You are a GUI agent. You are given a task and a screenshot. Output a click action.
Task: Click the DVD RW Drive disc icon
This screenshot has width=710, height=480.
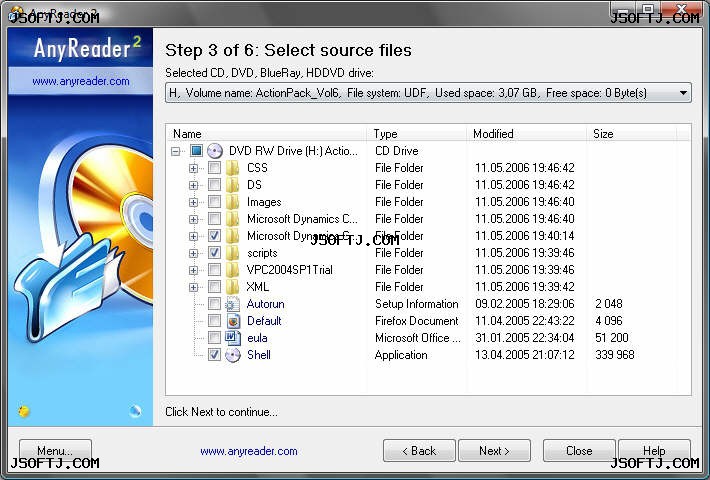pyautogui.click(x=215, y=151)
